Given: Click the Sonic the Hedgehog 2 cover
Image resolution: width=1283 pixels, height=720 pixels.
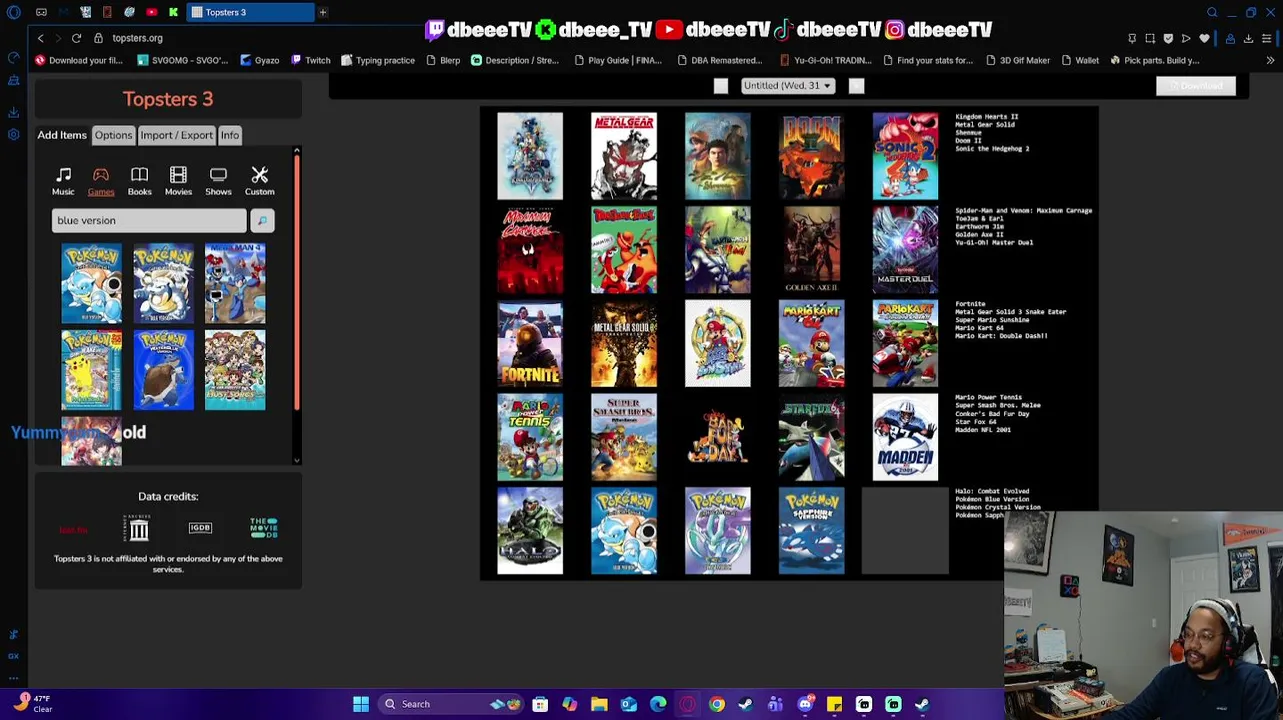Looking at the screenshot, I should pyautogui.click(x=905, y=156).
